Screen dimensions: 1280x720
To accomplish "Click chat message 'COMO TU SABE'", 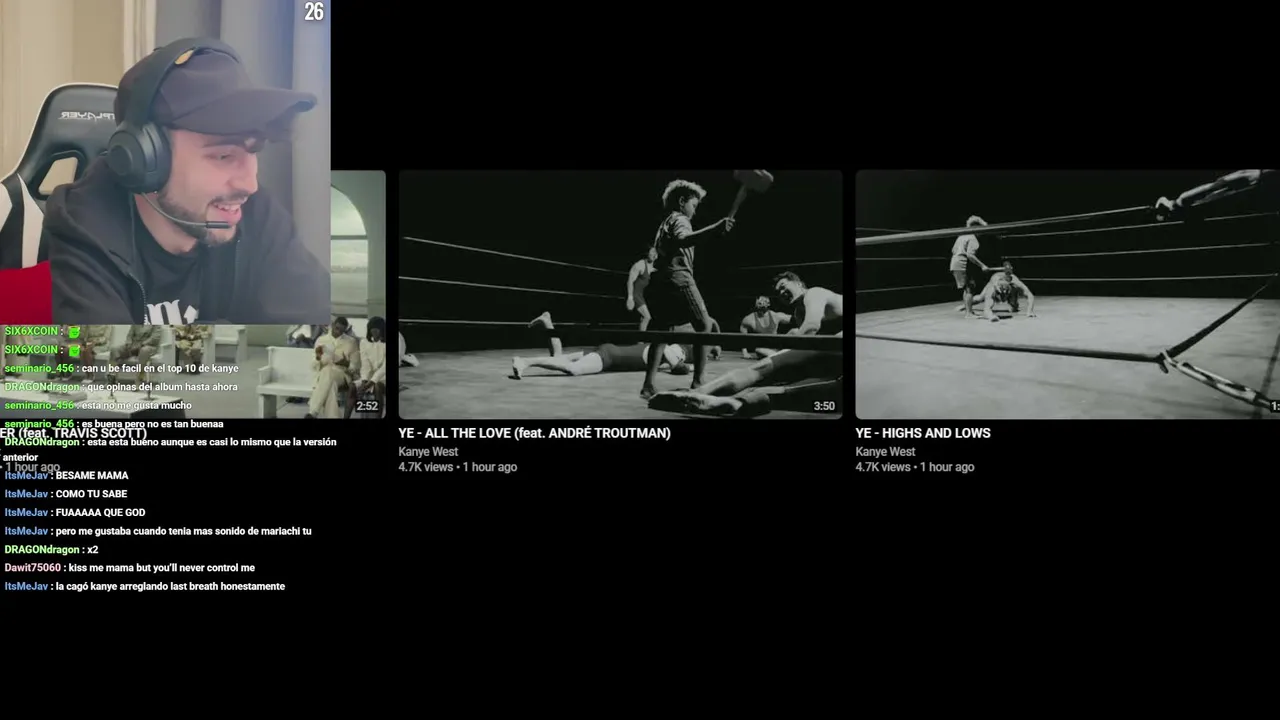I will pyautogui.click(x=91, y=494).
